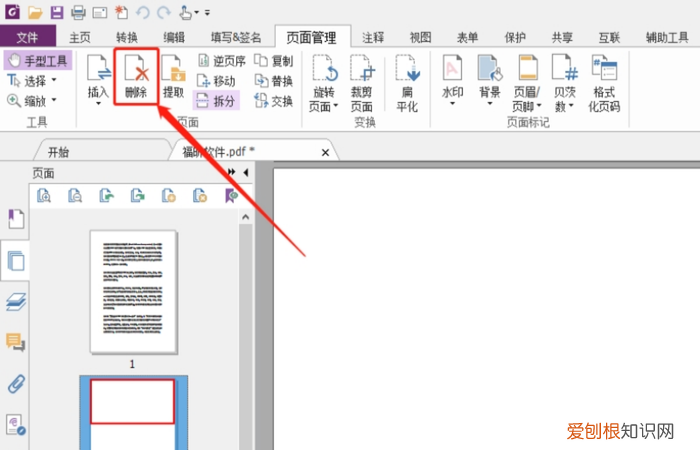Open the layers side panel

(16, 301)
